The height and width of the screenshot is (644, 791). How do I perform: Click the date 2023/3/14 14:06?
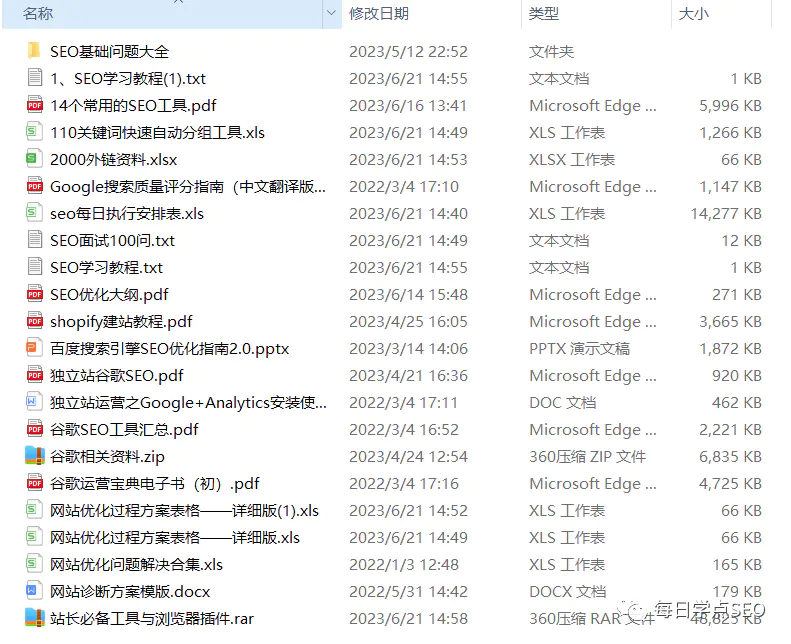click(408, 349)
